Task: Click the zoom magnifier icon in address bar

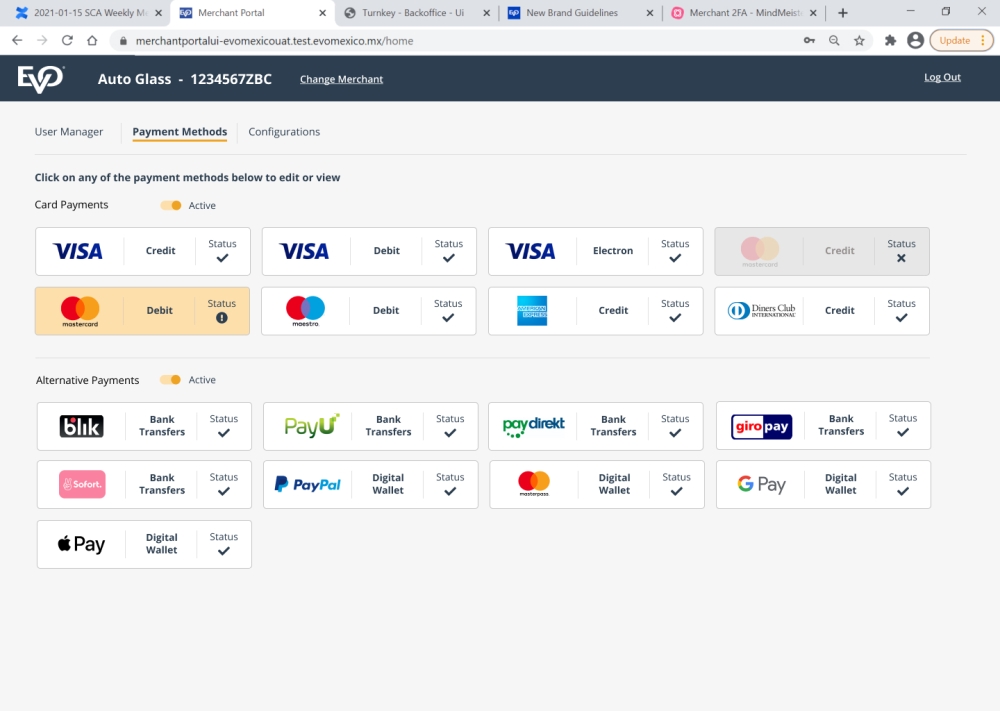Action: (x=834, y=40)
